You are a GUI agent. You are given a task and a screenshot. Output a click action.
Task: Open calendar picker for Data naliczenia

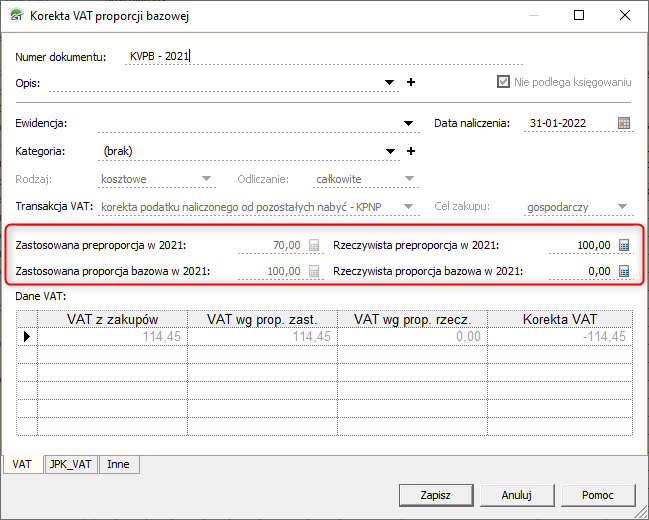point(624,123)
